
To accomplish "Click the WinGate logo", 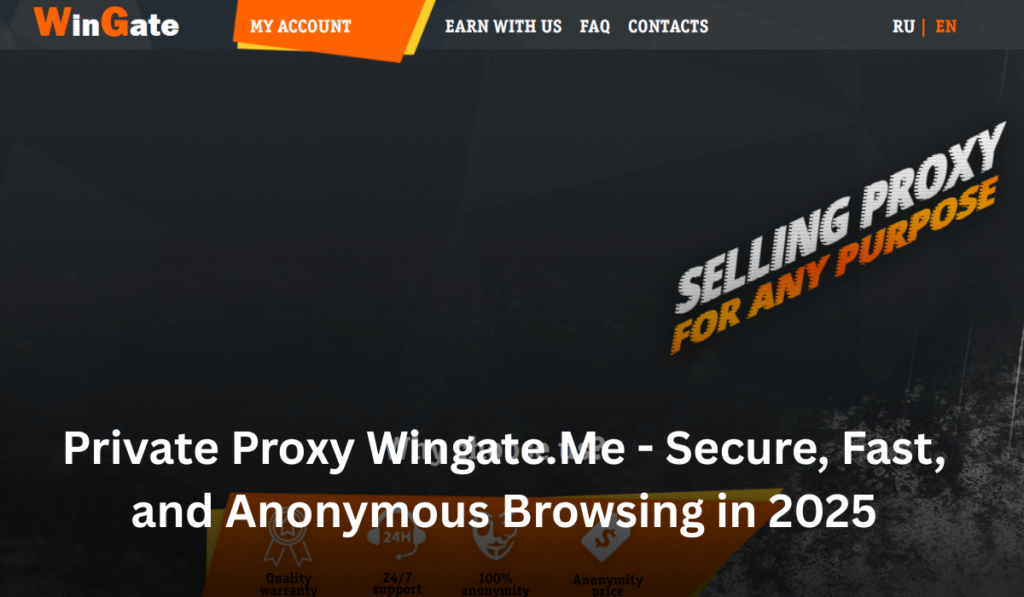I will [106, 22].
